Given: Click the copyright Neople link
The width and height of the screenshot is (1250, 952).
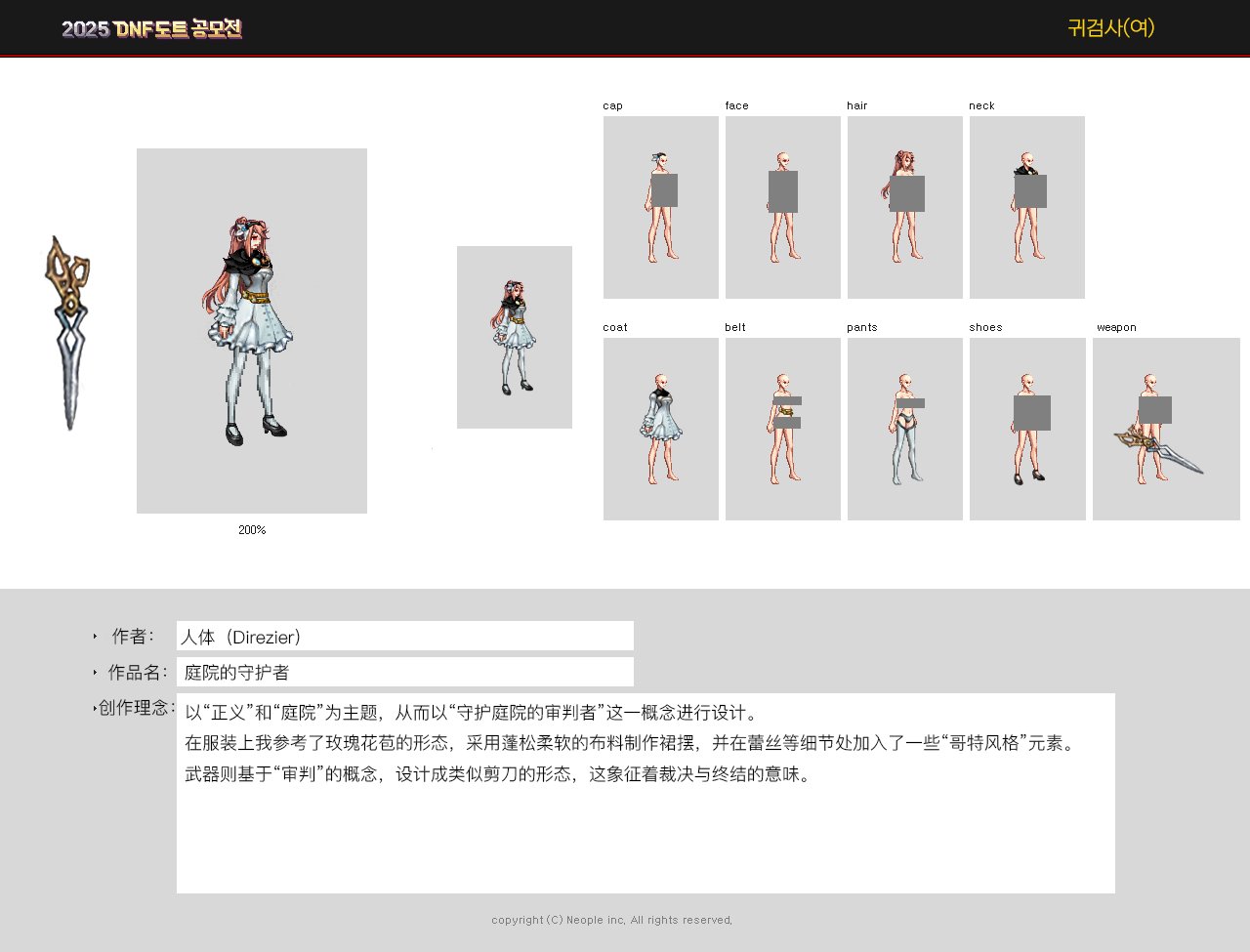Looking at the screenshot, I should coord(612,919).
